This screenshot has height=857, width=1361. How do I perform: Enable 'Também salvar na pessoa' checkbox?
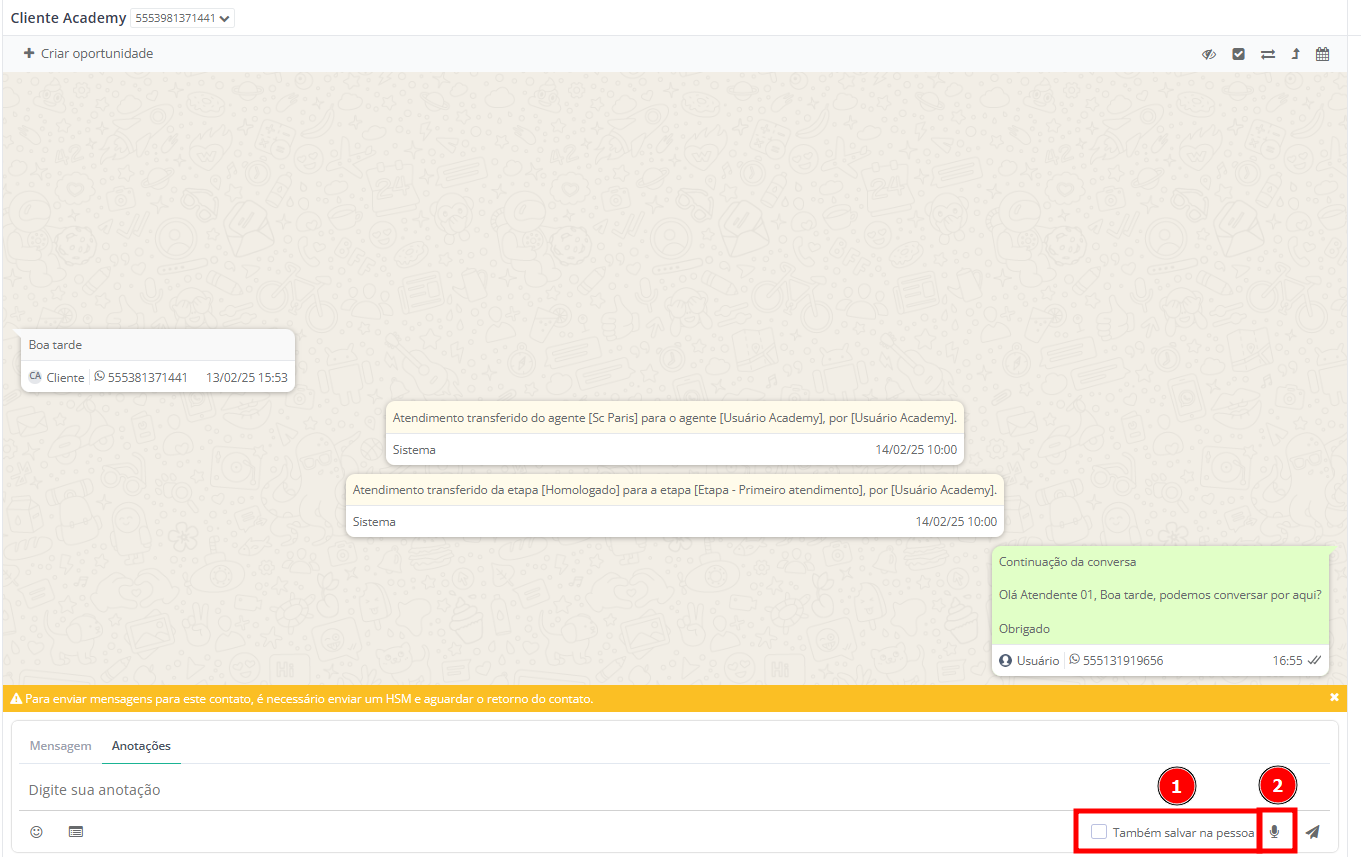tap(1099, 832)
